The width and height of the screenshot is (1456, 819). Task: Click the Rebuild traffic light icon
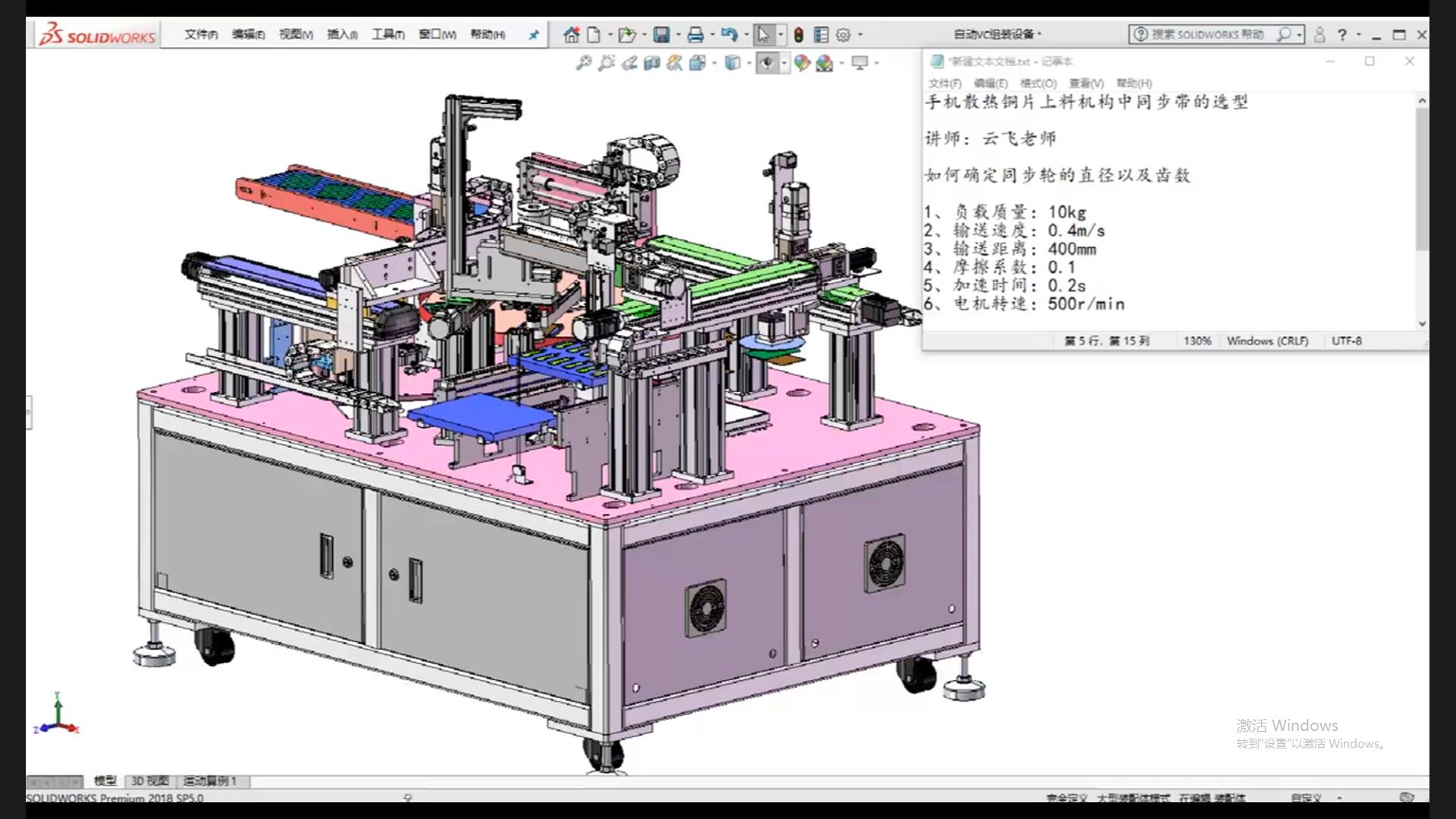click(799, 34)
